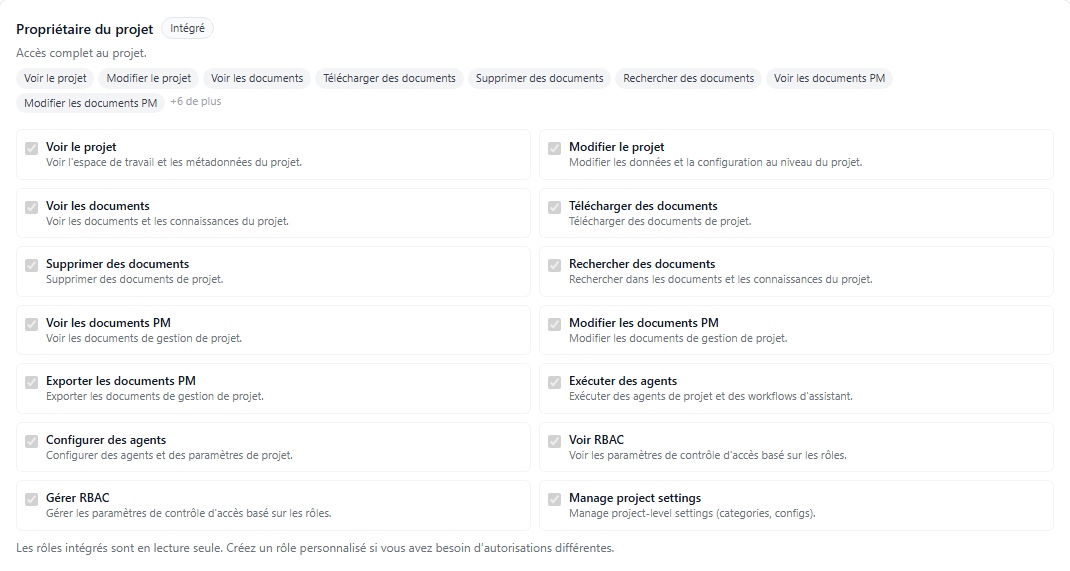Toggle the Voir les documents checkbox
Viewport: 1070px width, 571px height.
point(31,207)
